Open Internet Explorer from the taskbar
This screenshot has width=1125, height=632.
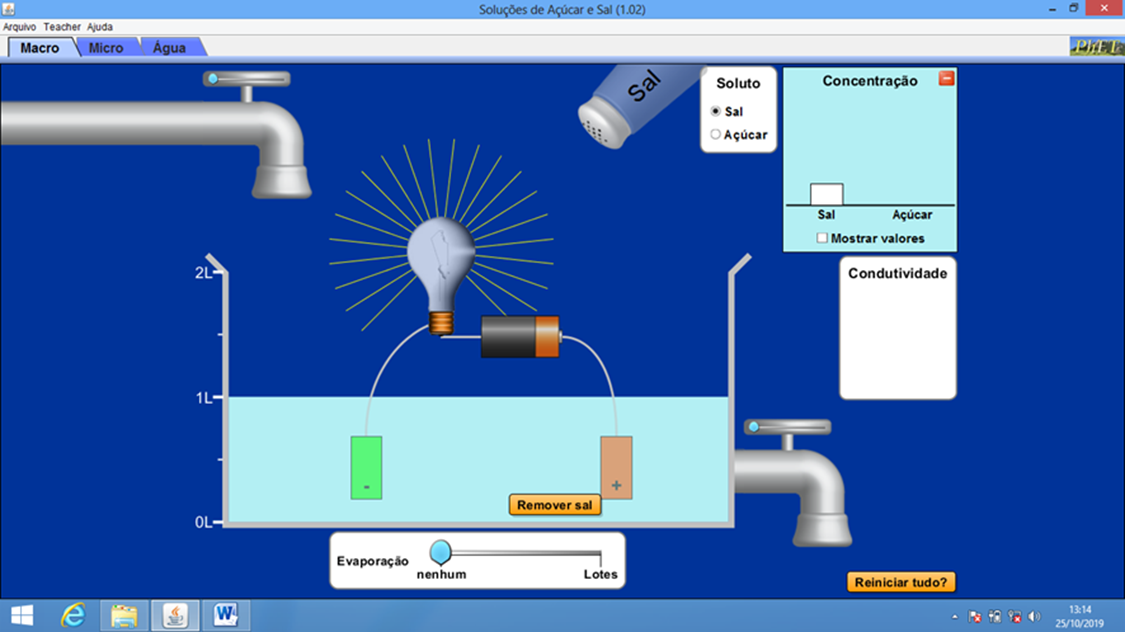(73, 614)
